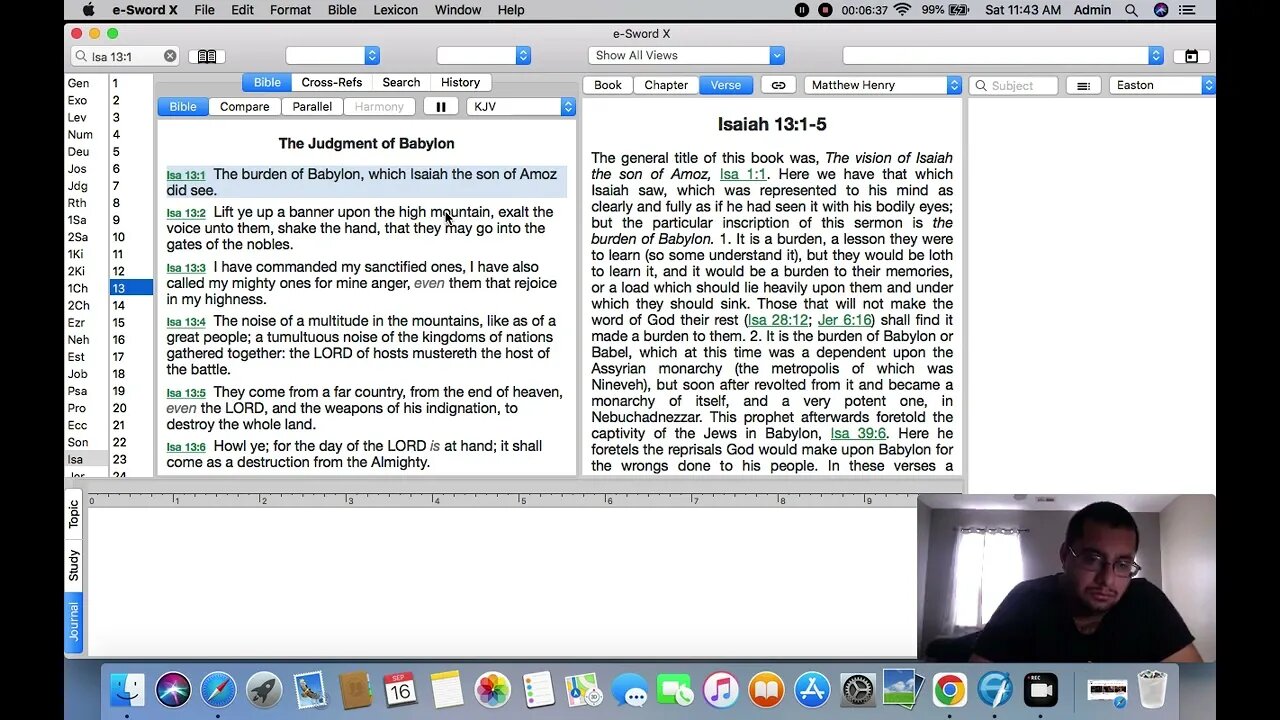This screenshot has height=720, width=1280.
Task: Set commentary scope to Book
Action: [x=608, y=85]
